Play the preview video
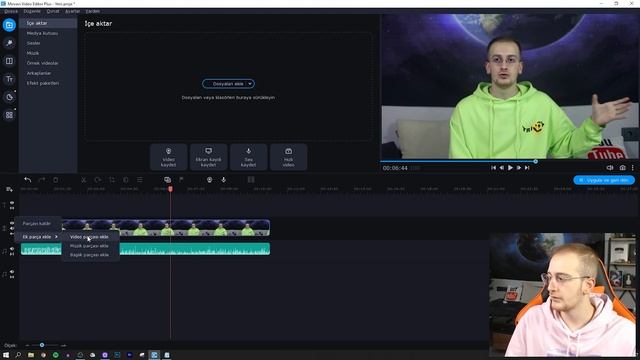Viewport: 640px width, 360px height. click(510, 168)
